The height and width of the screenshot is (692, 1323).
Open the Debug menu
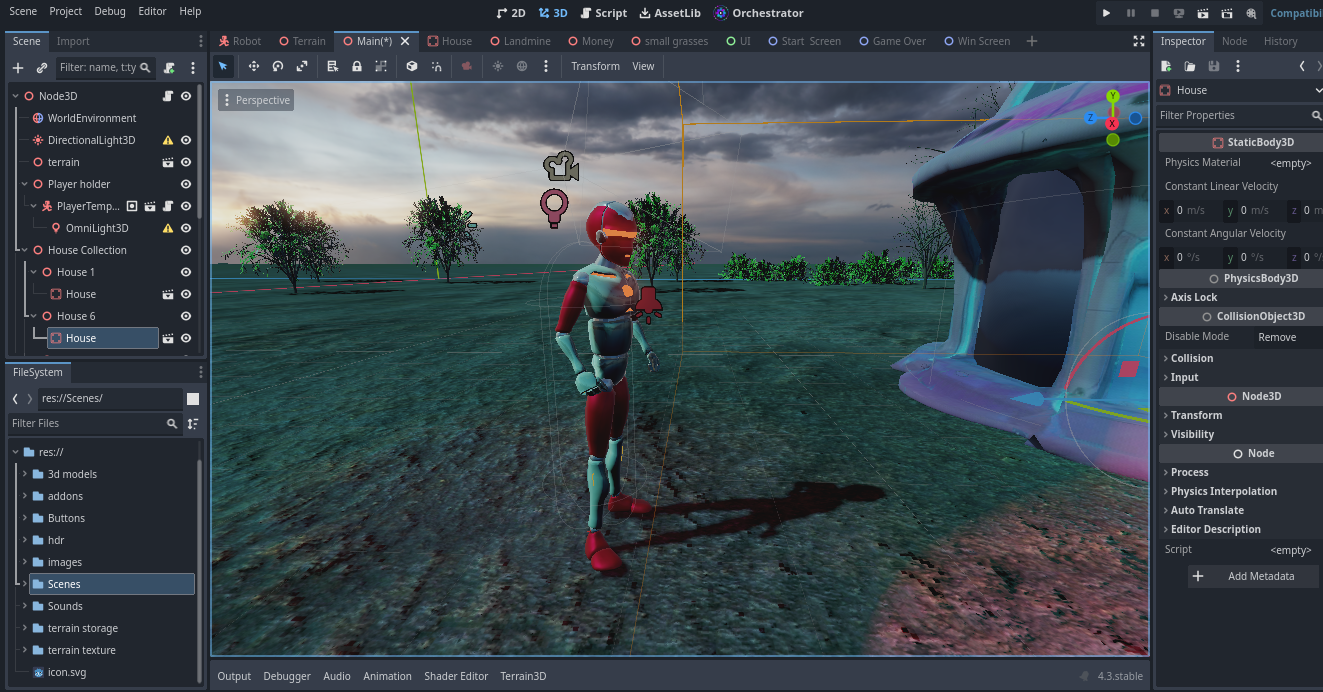click(109, 11)
